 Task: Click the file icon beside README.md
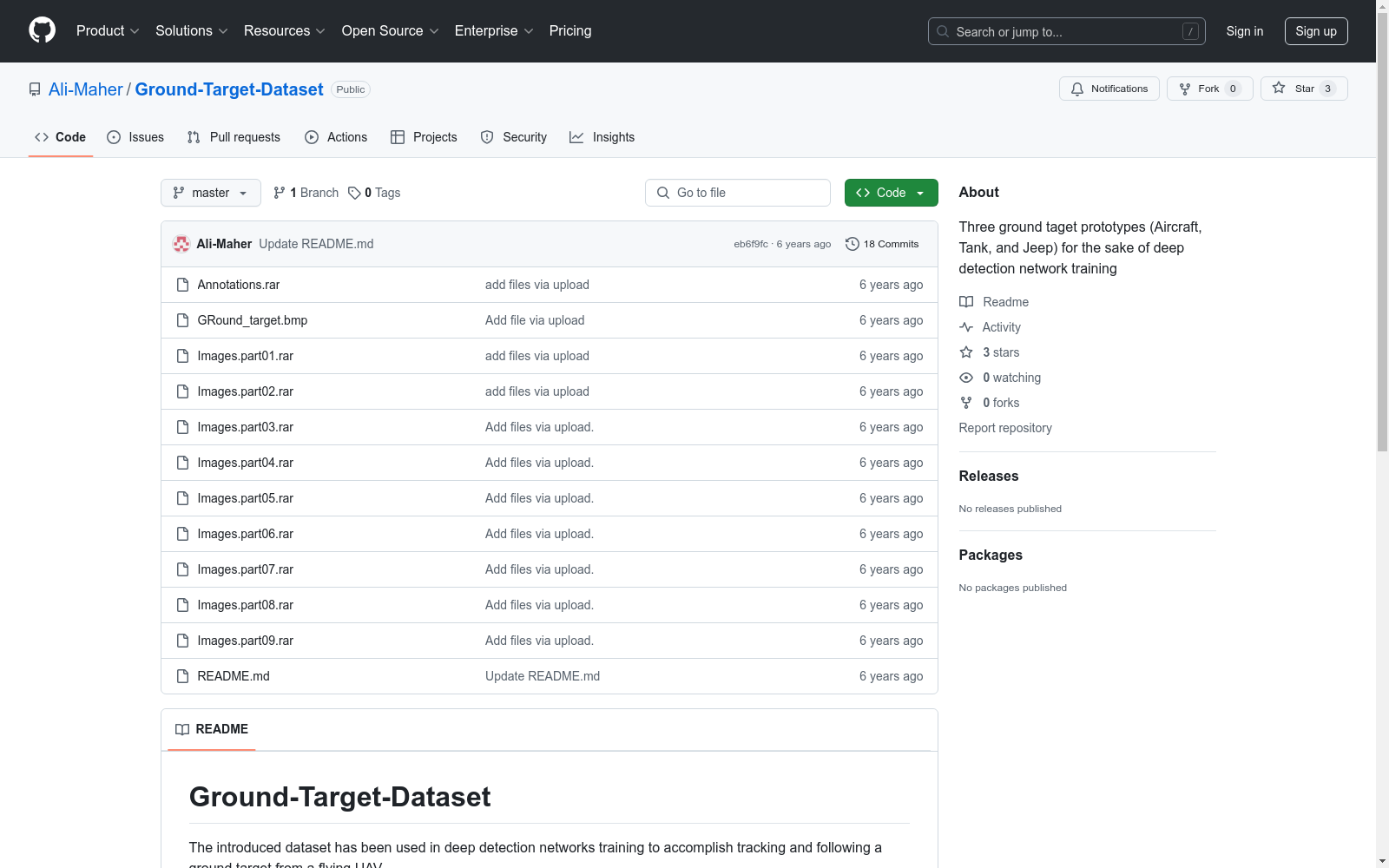click(x=182, y=676)
